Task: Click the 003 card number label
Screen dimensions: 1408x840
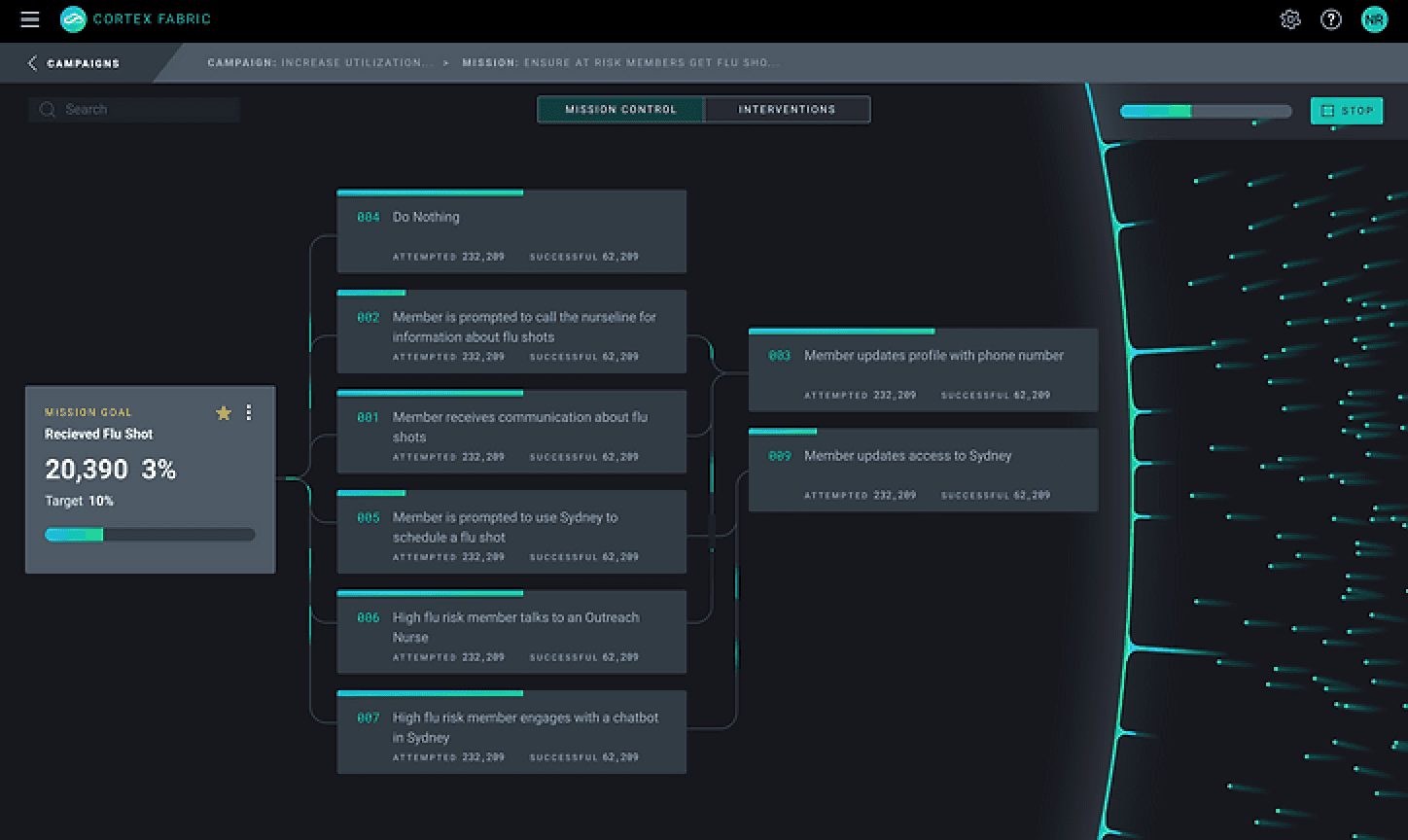Action: (x=780, y=357)
